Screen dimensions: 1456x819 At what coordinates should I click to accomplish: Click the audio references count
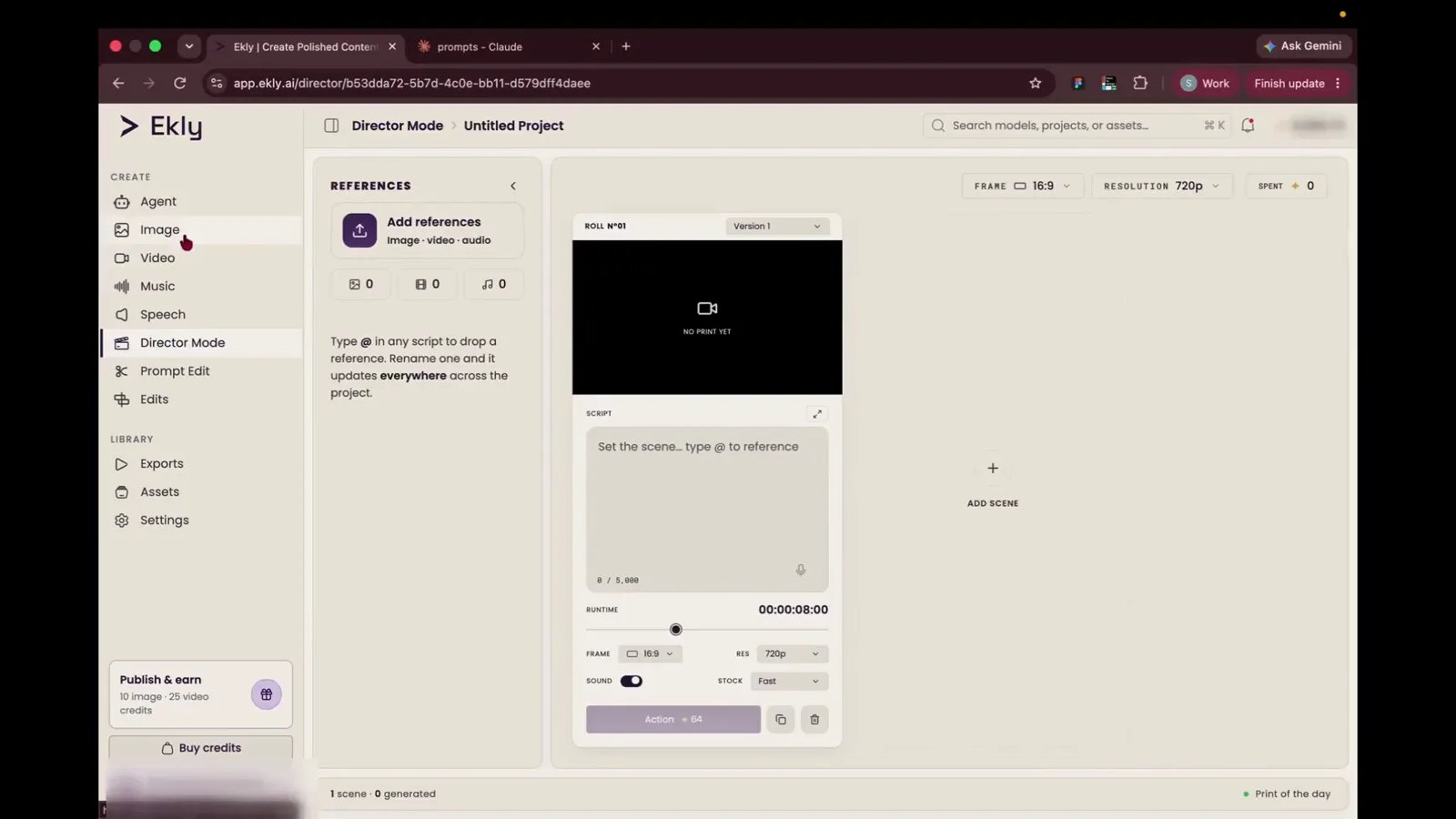494,284
